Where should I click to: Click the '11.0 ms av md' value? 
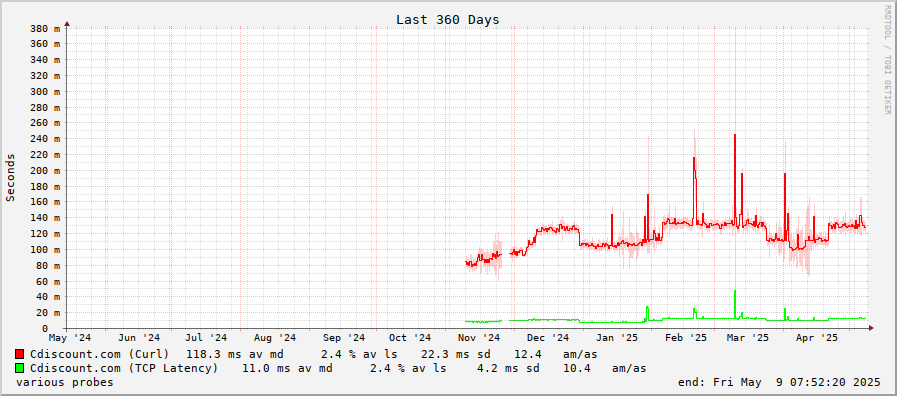[x=287, y=368]
